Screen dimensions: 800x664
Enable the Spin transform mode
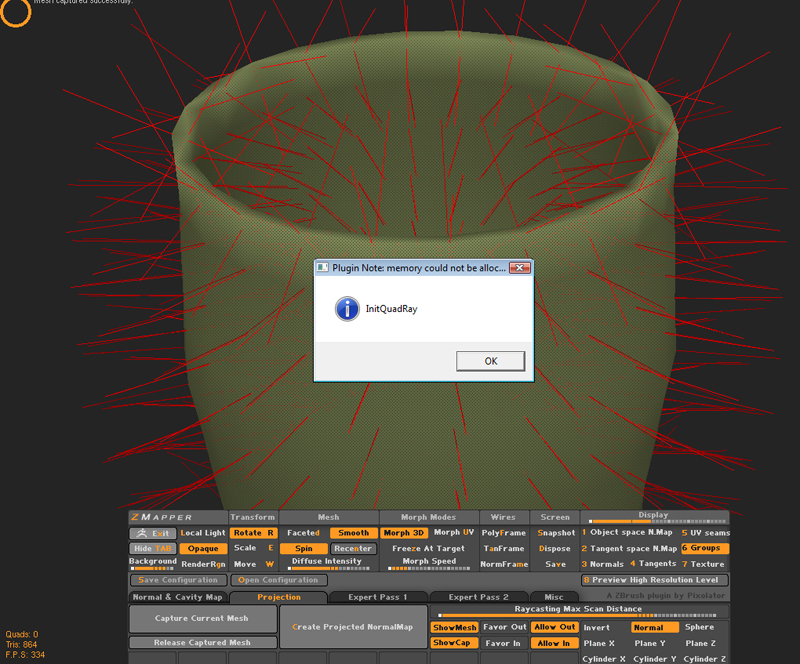pos(303,548)
